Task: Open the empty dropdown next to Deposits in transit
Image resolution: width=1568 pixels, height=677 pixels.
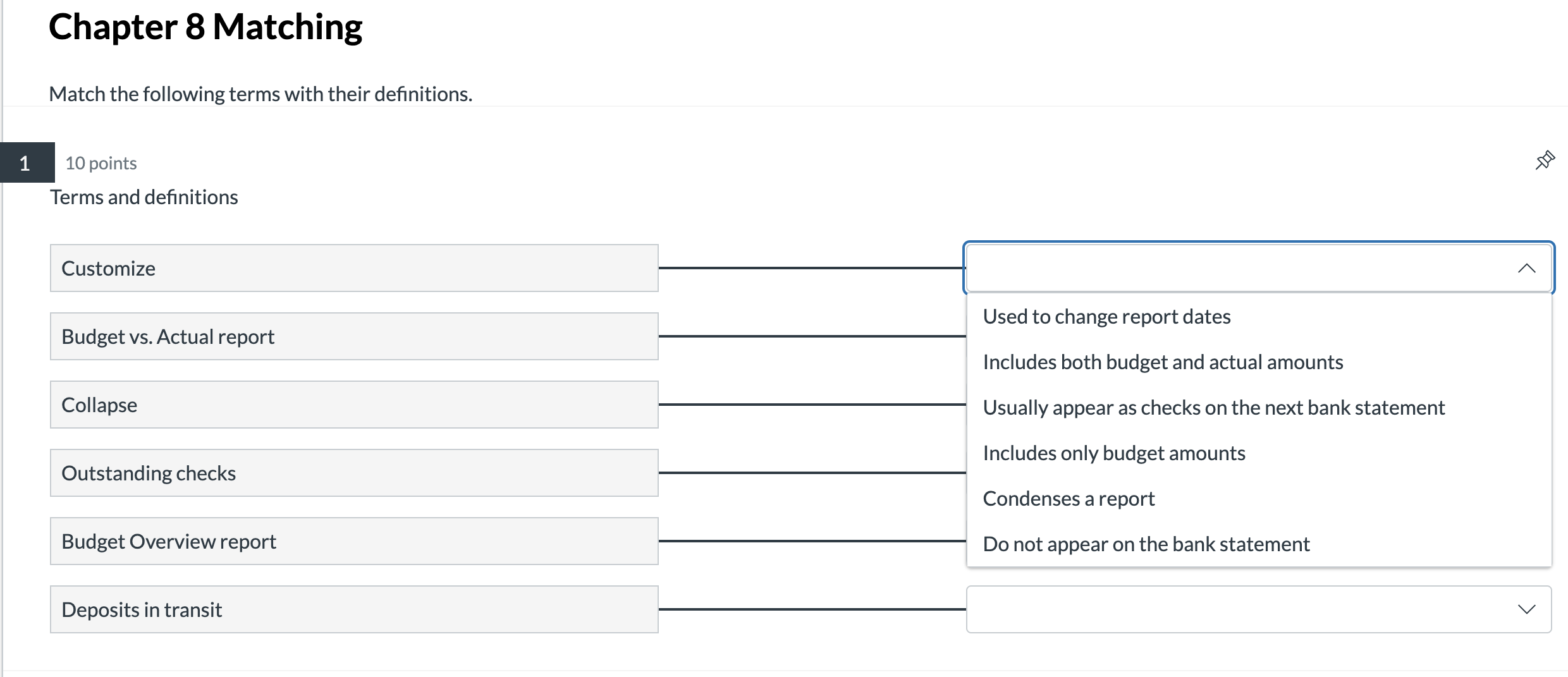Action: coord(1258,609)
